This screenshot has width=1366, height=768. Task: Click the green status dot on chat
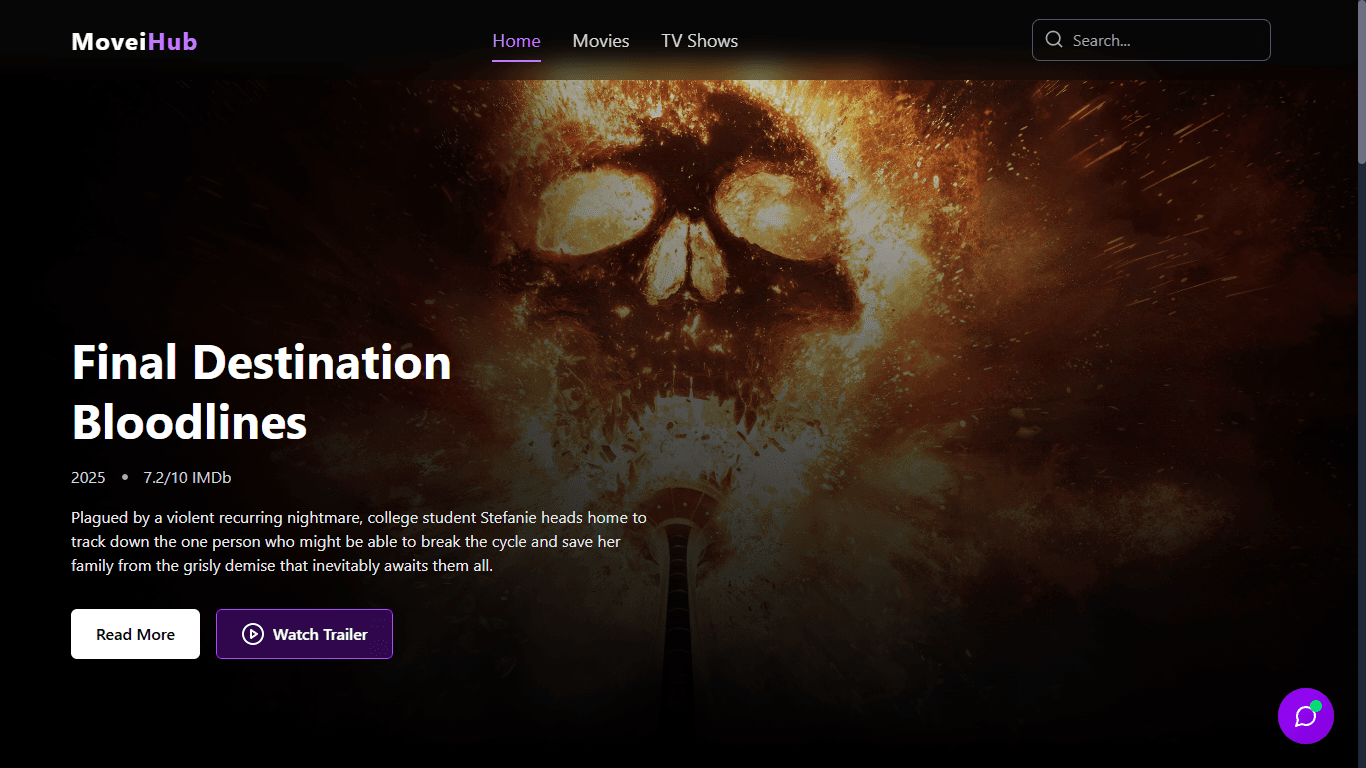tap(1316, 706)
